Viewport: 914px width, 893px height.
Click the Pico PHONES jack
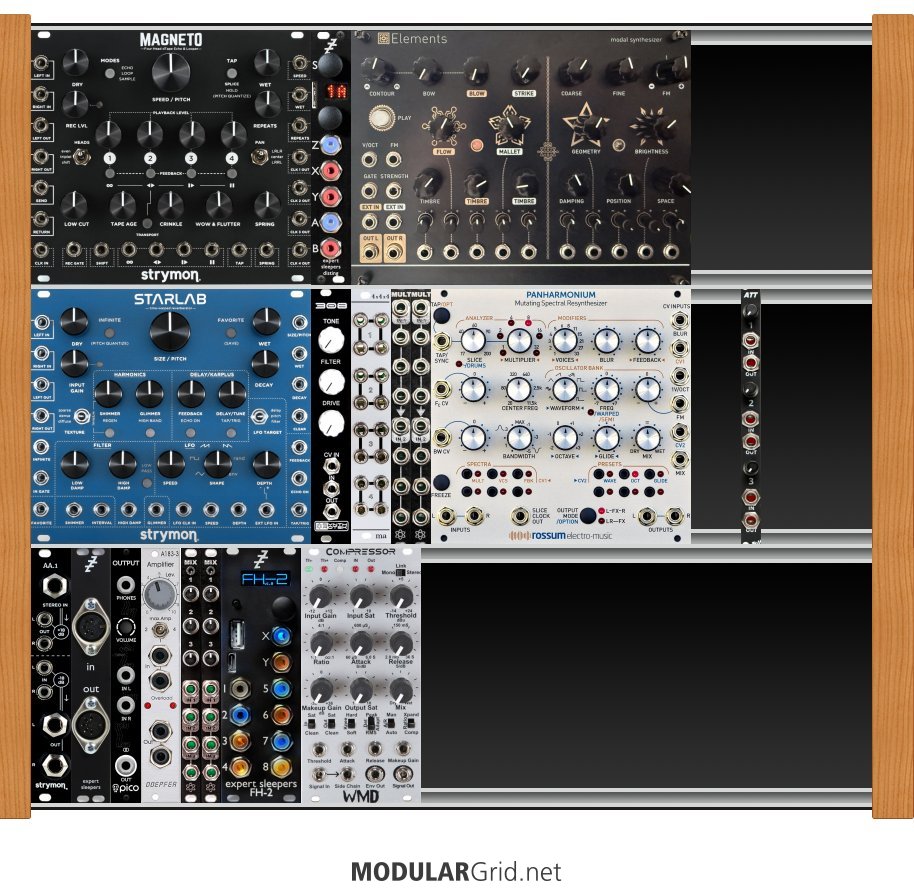tap(125, 584)
